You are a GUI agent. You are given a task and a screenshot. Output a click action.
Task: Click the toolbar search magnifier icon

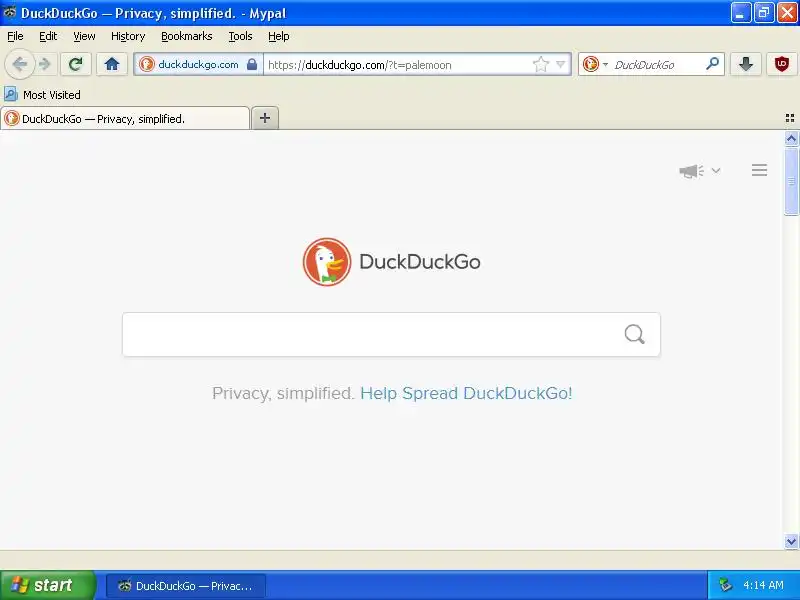tap(713, 64)
